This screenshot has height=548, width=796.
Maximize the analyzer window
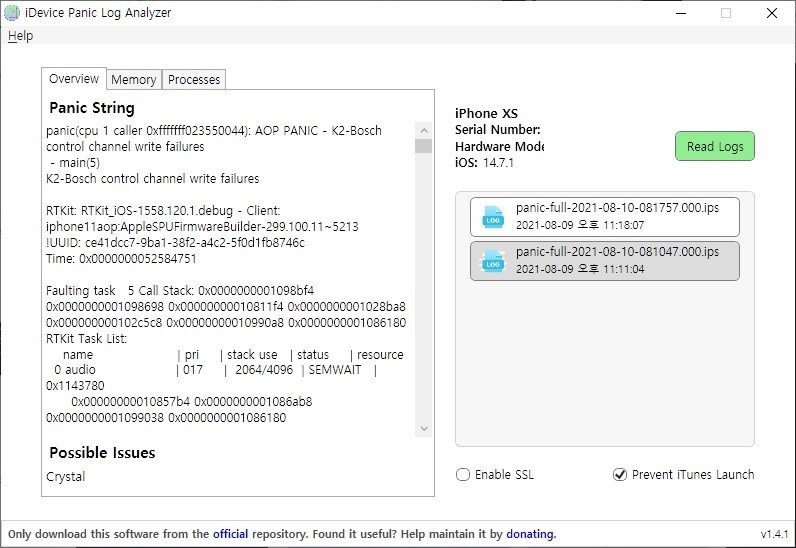725,13
